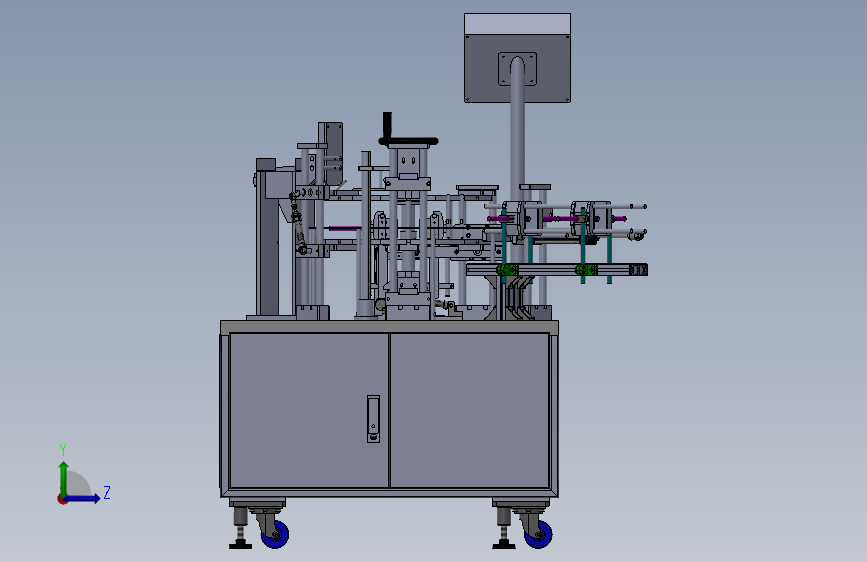Select the horizontal conveyor rail extrusion

(x=557, y=270)
